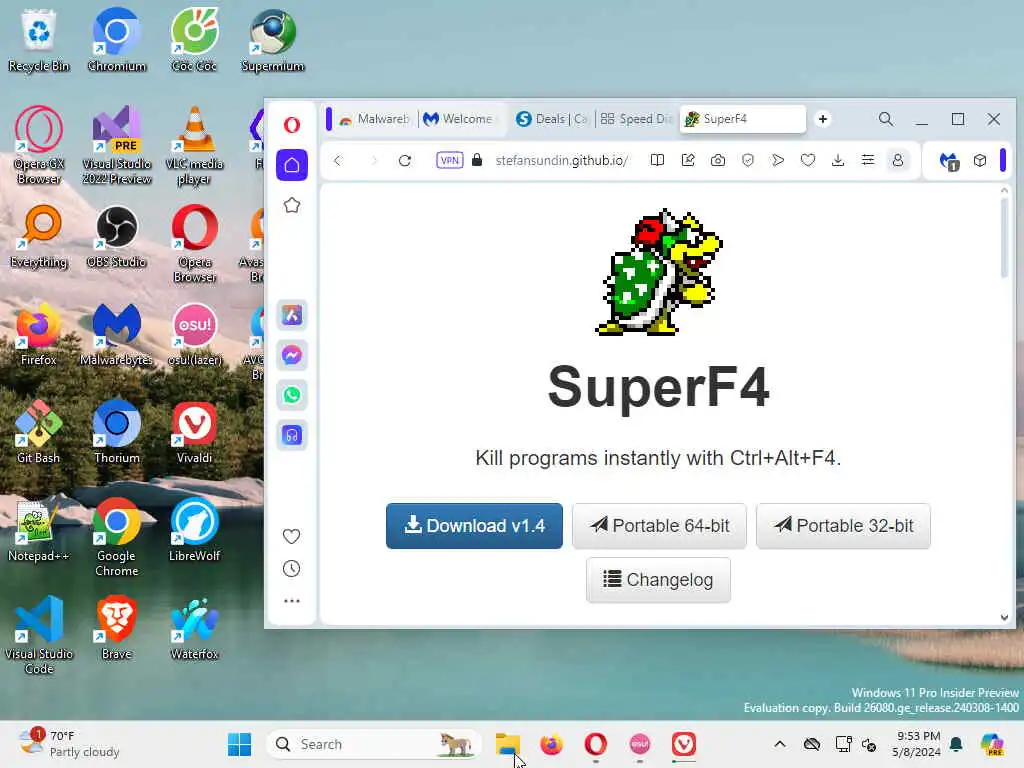This screenshot has height=768, width=1024.
Task: Click the Malwarebytes extension icon
Action: coord(949,161)
